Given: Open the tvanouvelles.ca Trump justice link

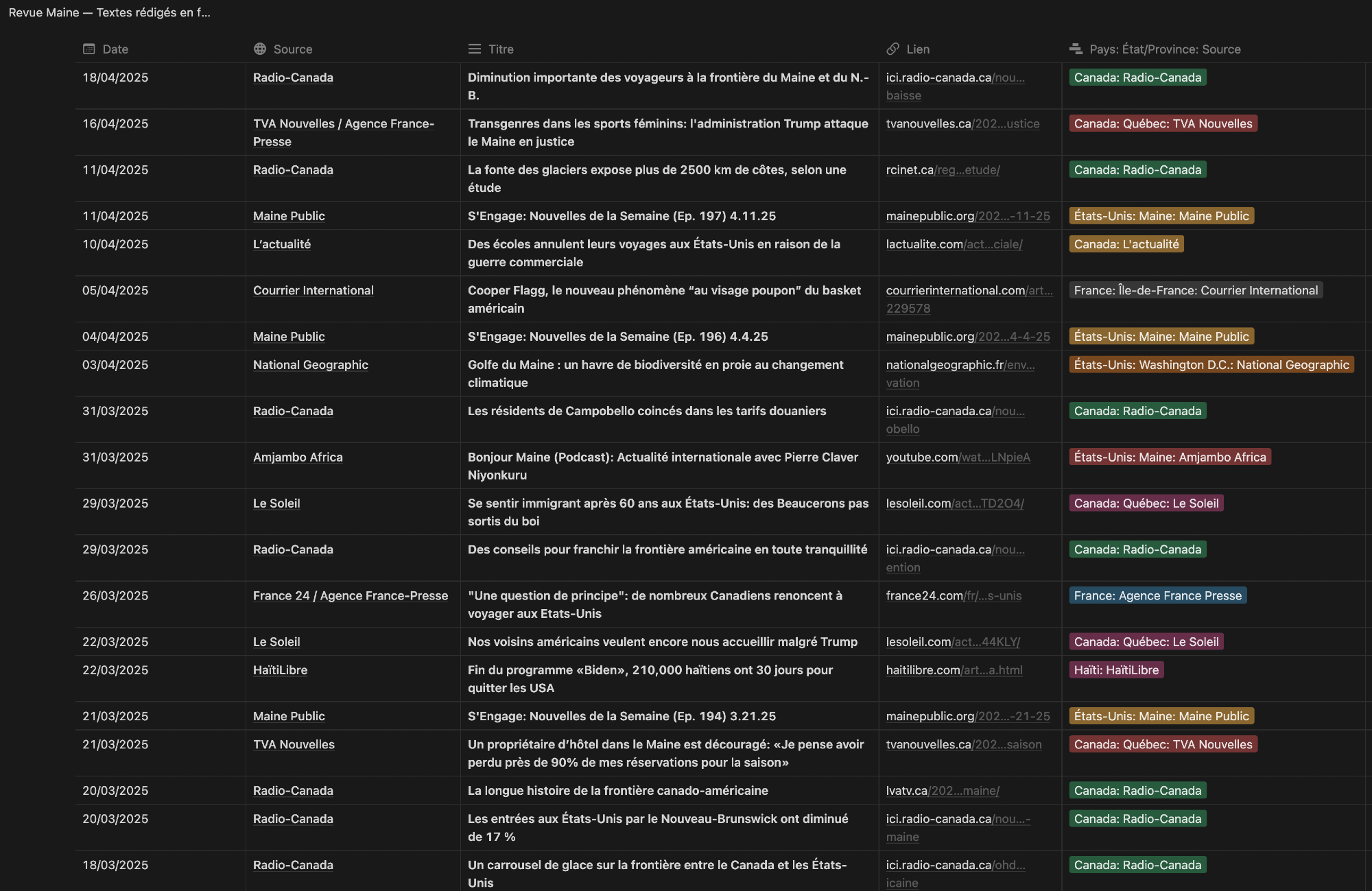Looking at the screenshot, I should [962, 123].
